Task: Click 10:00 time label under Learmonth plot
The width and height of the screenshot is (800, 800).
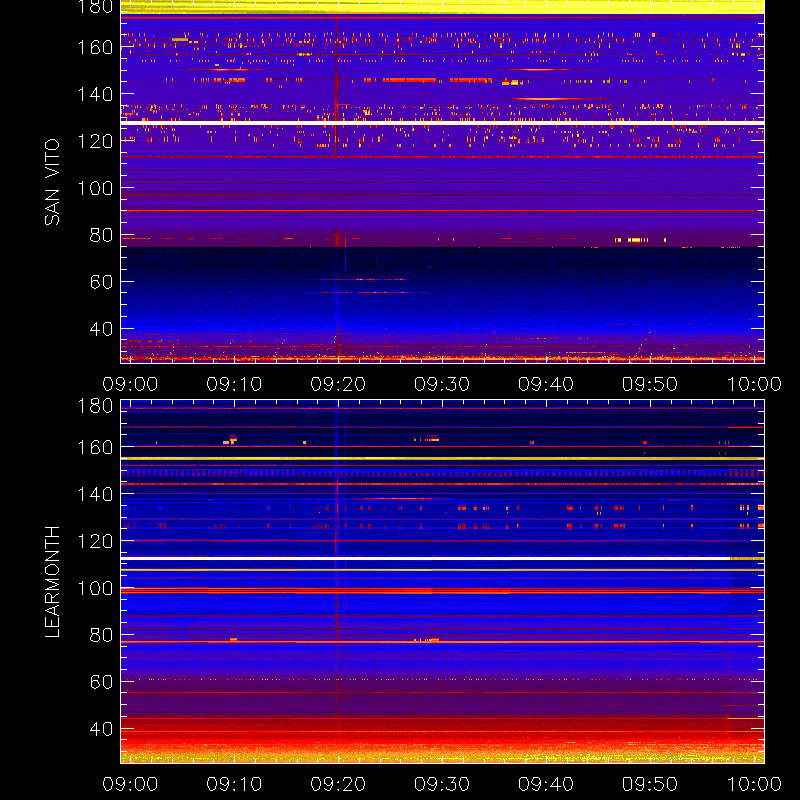Action: click(x=754, y=784)
